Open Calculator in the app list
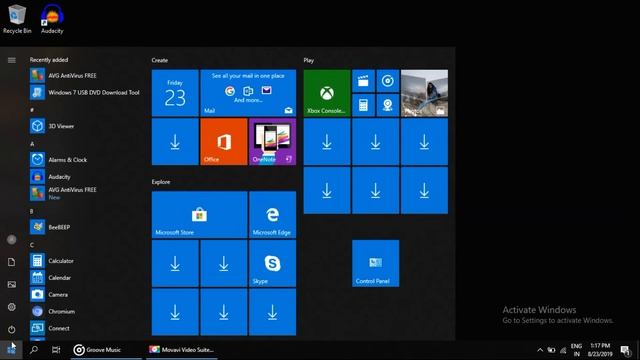Image resolution: width=640 pixels, height=360 pixels. 84,260
